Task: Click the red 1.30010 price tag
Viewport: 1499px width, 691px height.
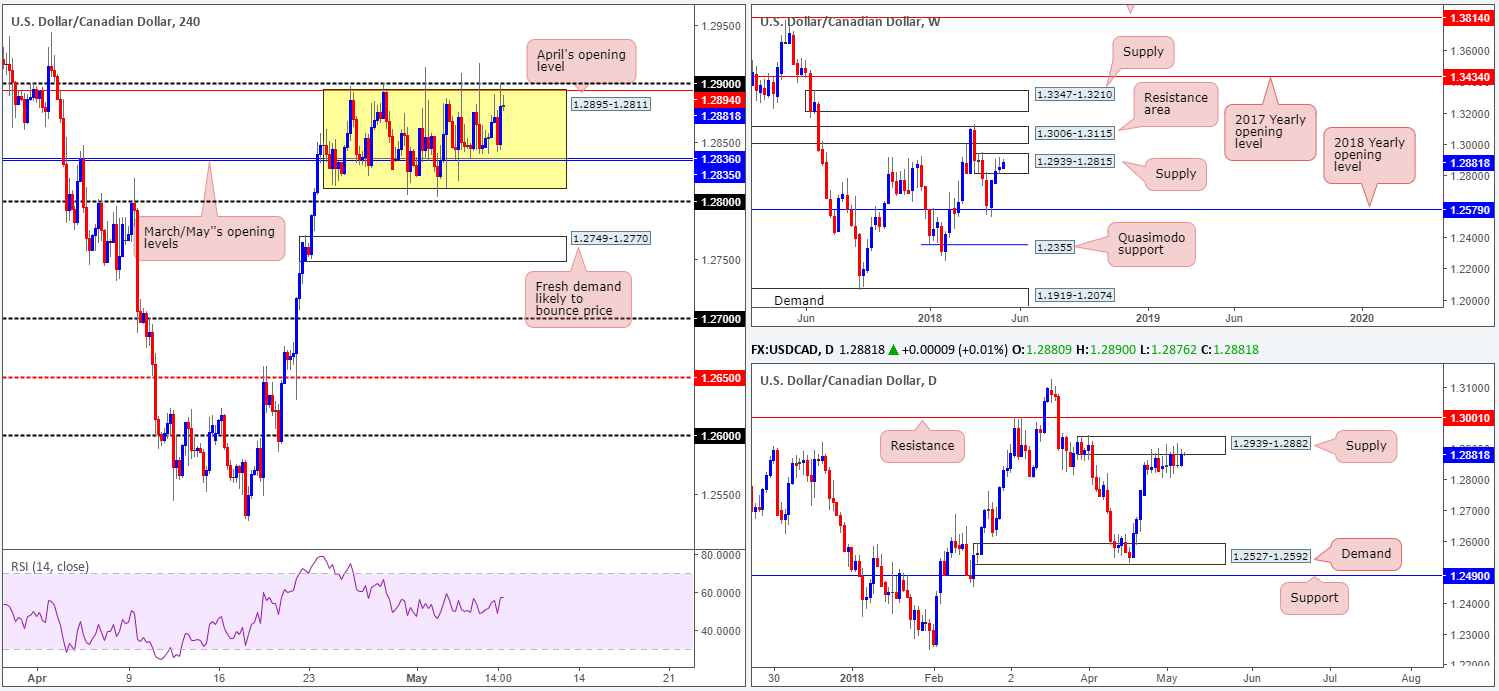Action: coord(1468,417)
